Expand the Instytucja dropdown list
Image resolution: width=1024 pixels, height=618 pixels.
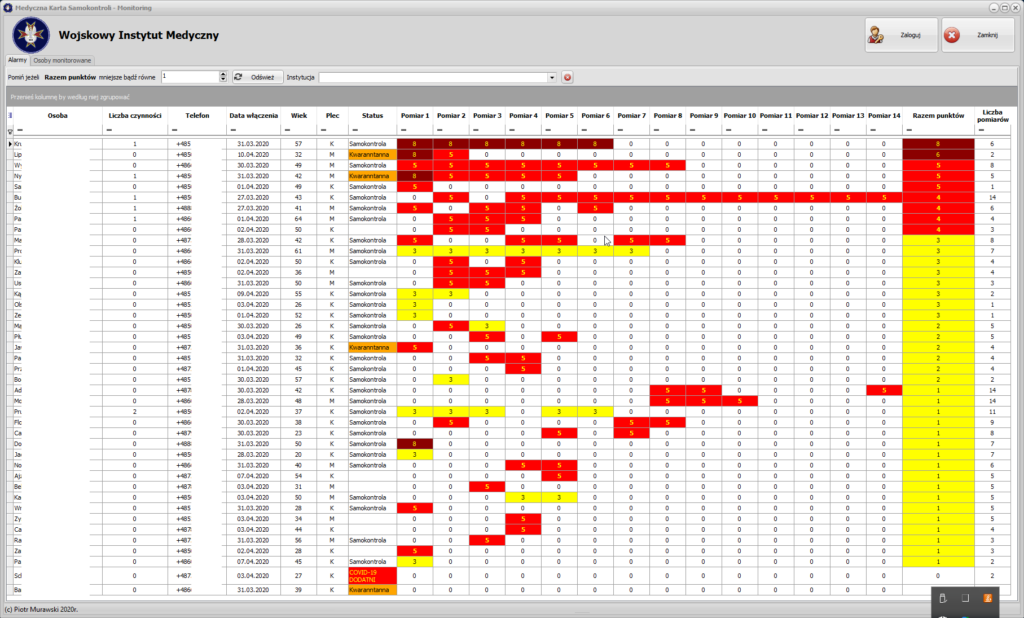point(551,77)
